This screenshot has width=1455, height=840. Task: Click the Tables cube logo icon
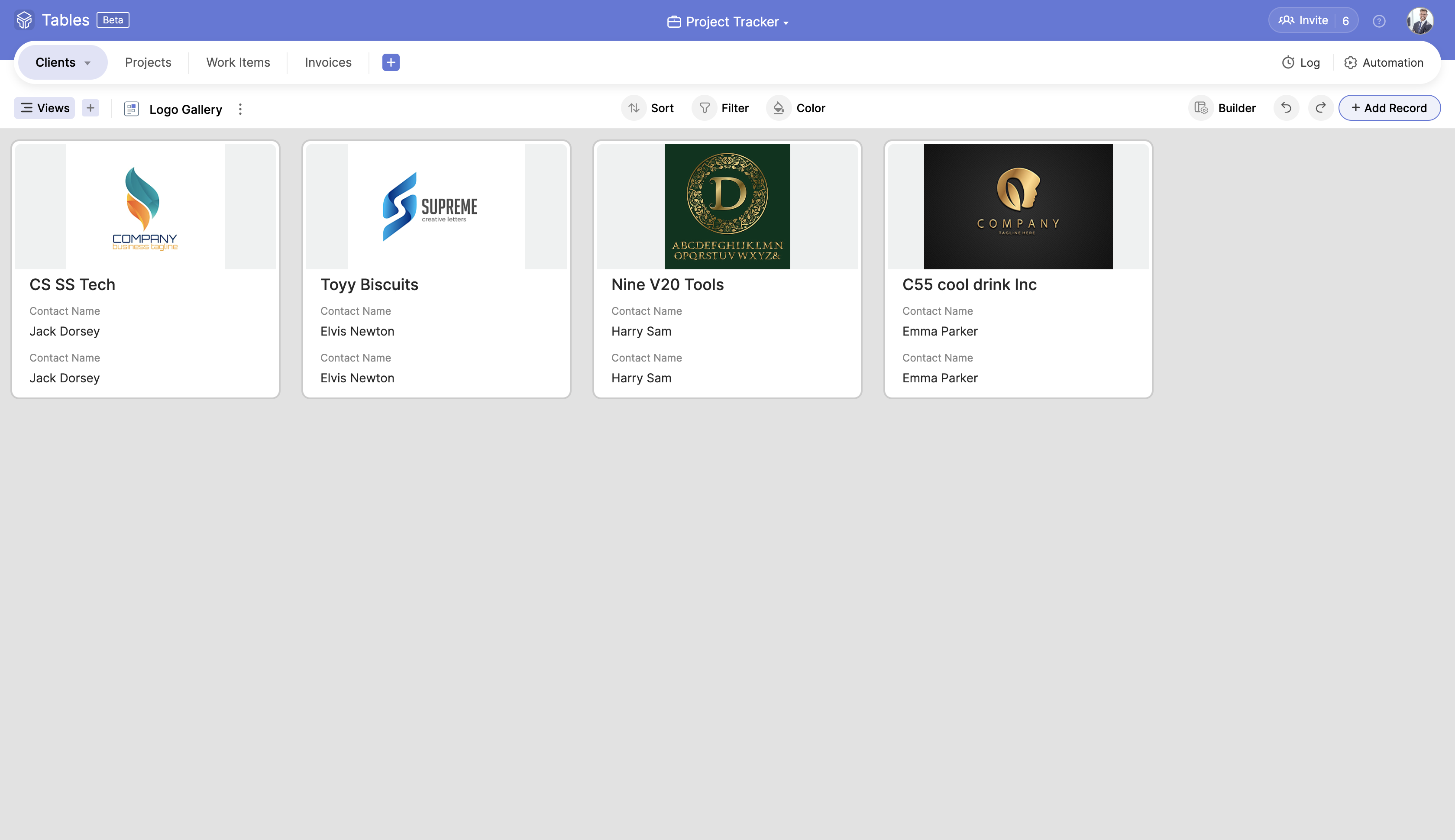pos(24,20)
